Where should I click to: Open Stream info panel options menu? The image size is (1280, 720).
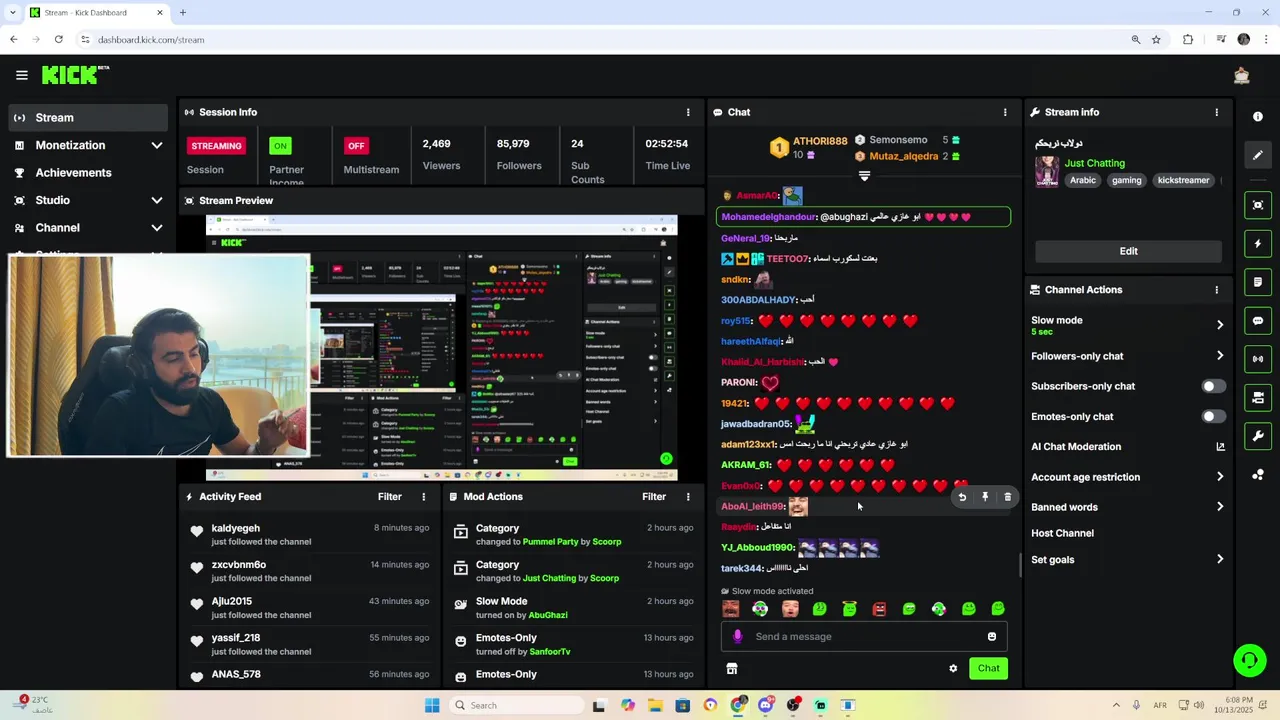tap(1216, 112)
